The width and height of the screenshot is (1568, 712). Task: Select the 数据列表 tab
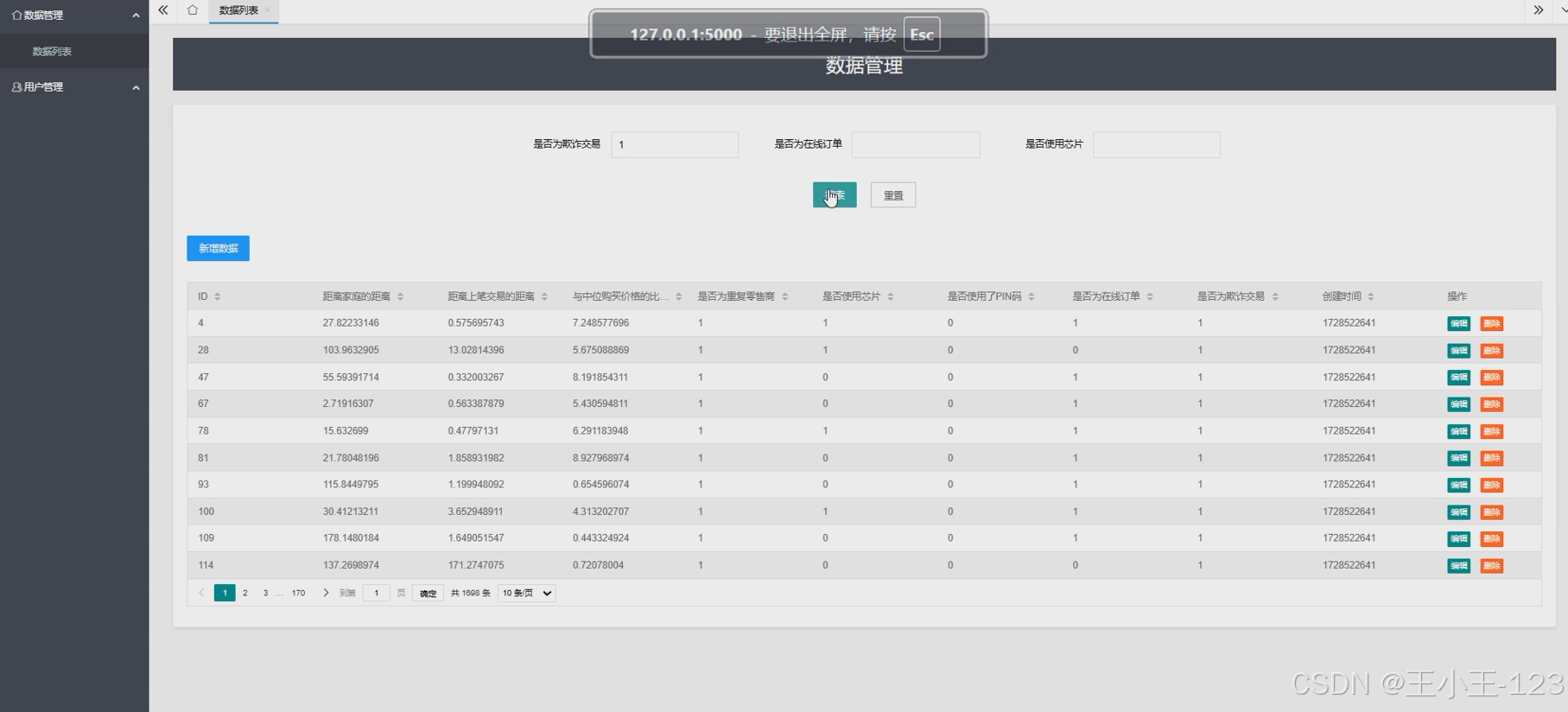coord(238,10)
